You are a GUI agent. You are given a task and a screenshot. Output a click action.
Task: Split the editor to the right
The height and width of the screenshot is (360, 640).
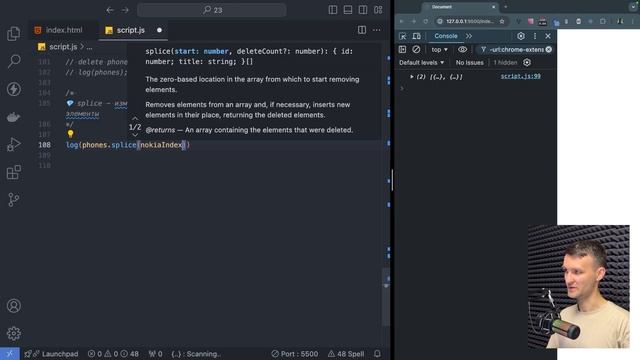(x=362, y=30)
